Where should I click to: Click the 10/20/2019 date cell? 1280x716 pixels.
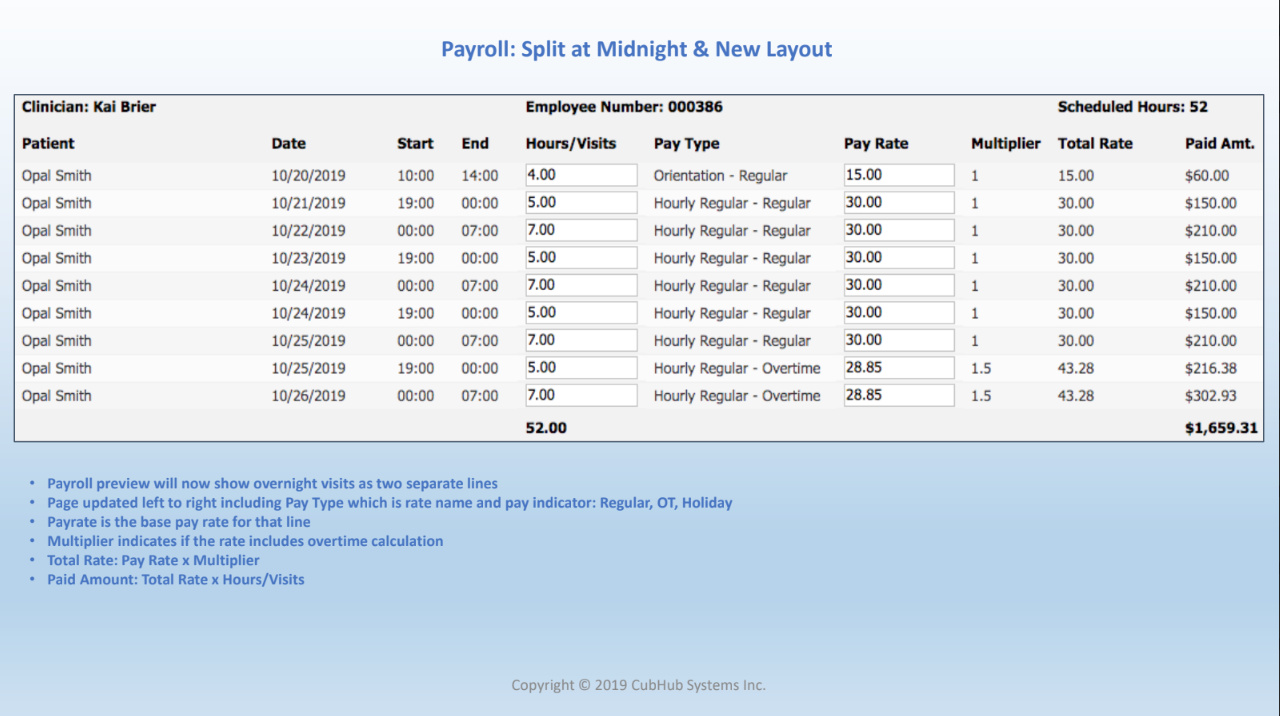(x=308, y=175)
